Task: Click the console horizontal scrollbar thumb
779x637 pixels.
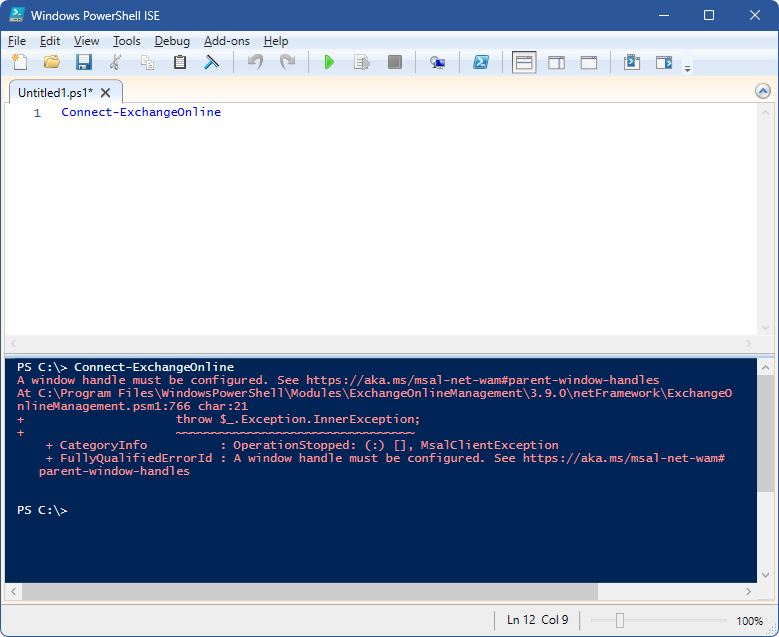Action: pos(310,591)
